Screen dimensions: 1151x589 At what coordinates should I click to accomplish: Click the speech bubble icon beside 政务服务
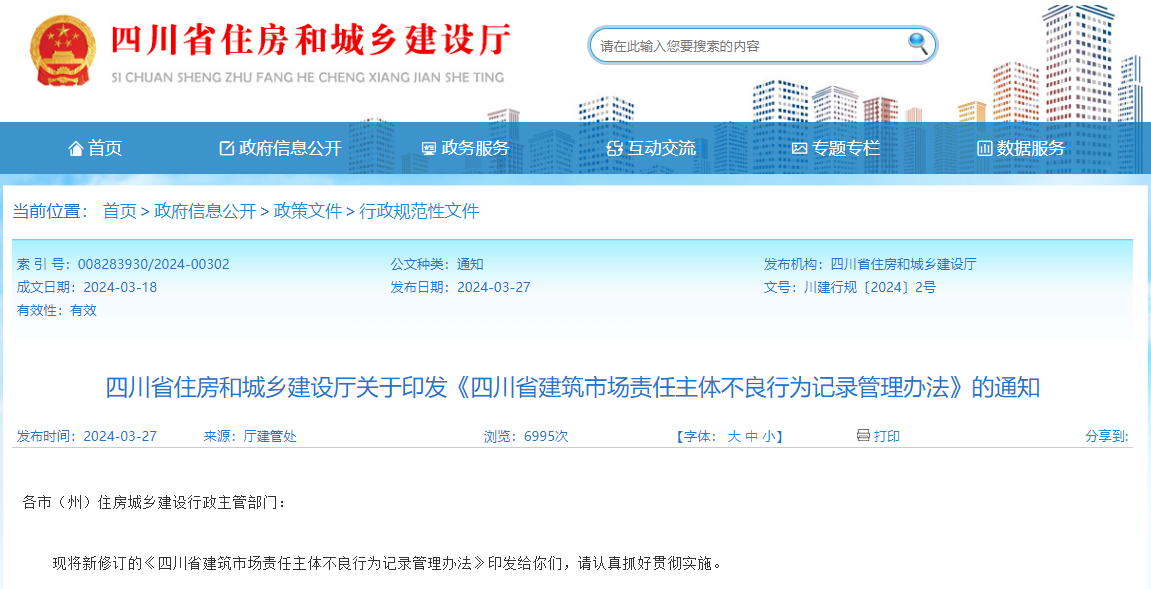click(x=428, y=147)
